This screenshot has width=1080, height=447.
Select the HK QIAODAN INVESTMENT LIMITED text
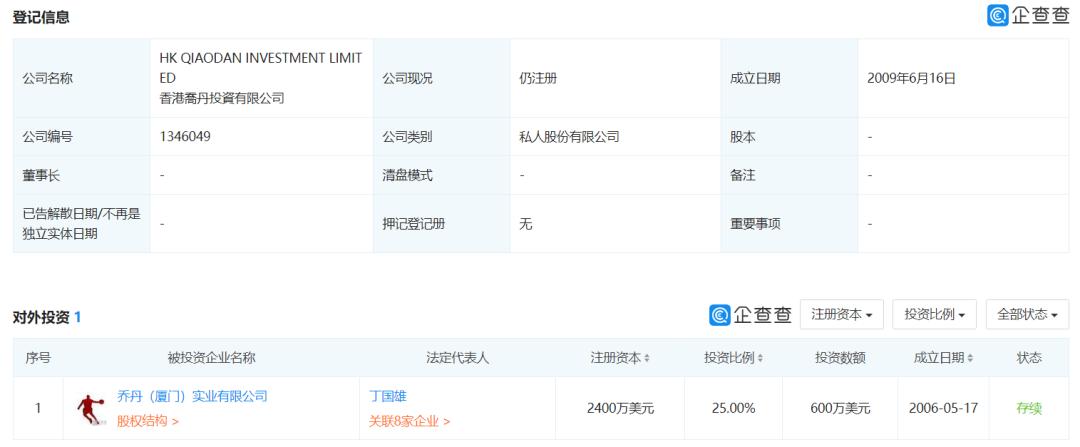point(261,68)
